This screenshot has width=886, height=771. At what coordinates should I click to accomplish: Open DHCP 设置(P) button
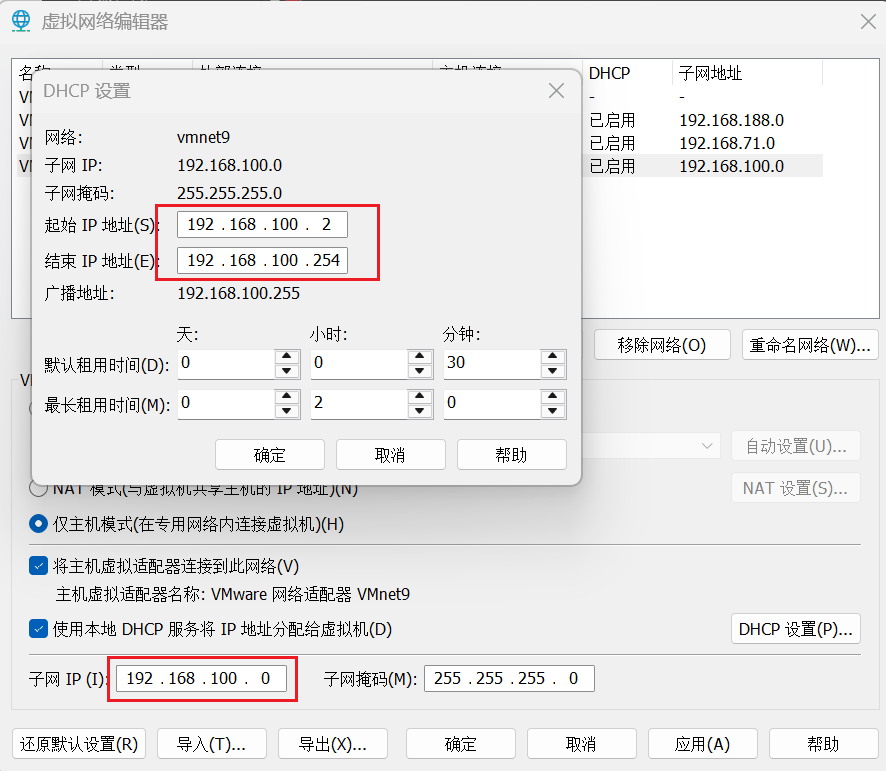795,629
